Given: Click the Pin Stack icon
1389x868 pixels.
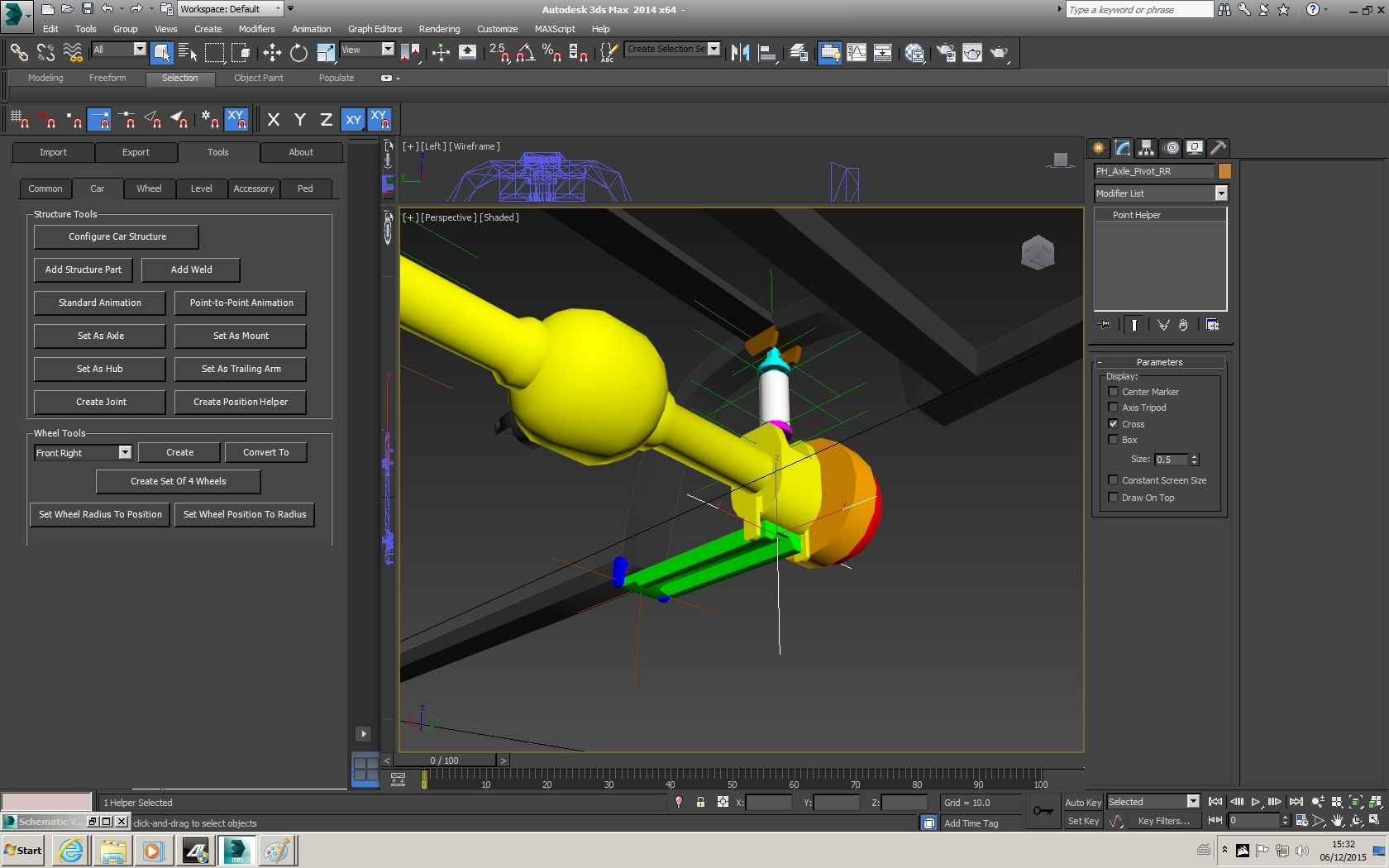Looking at the screenshot, I should point(1105,325).
